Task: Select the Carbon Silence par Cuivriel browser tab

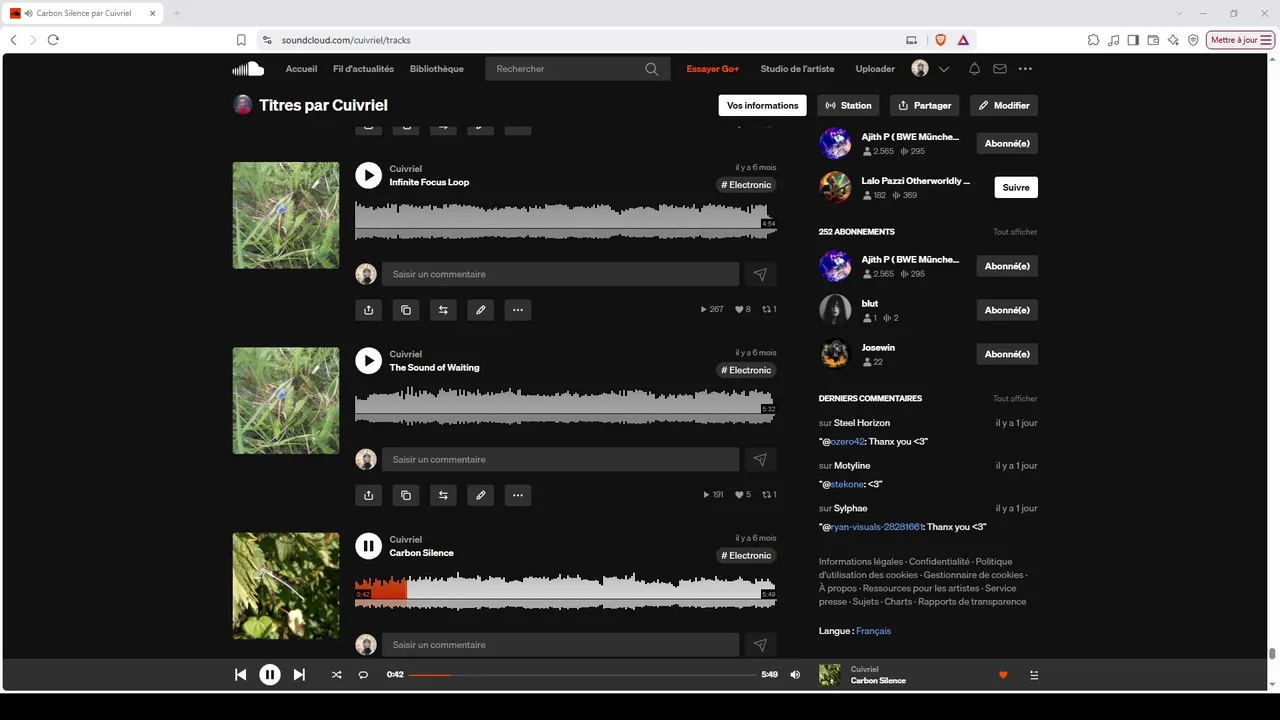Action: point(85,14)
